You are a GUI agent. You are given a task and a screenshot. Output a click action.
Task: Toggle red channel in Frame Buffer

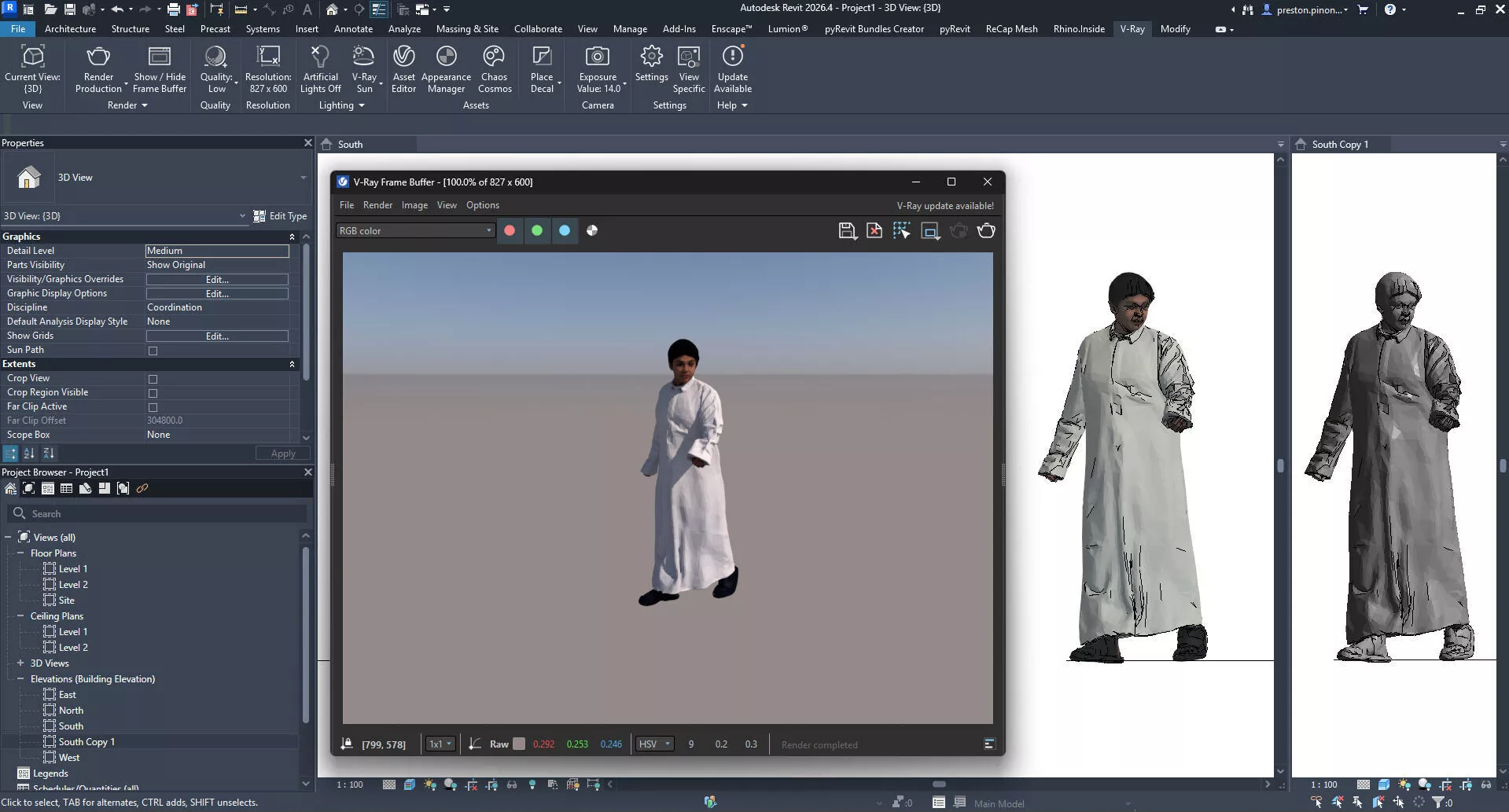(510, 230)
